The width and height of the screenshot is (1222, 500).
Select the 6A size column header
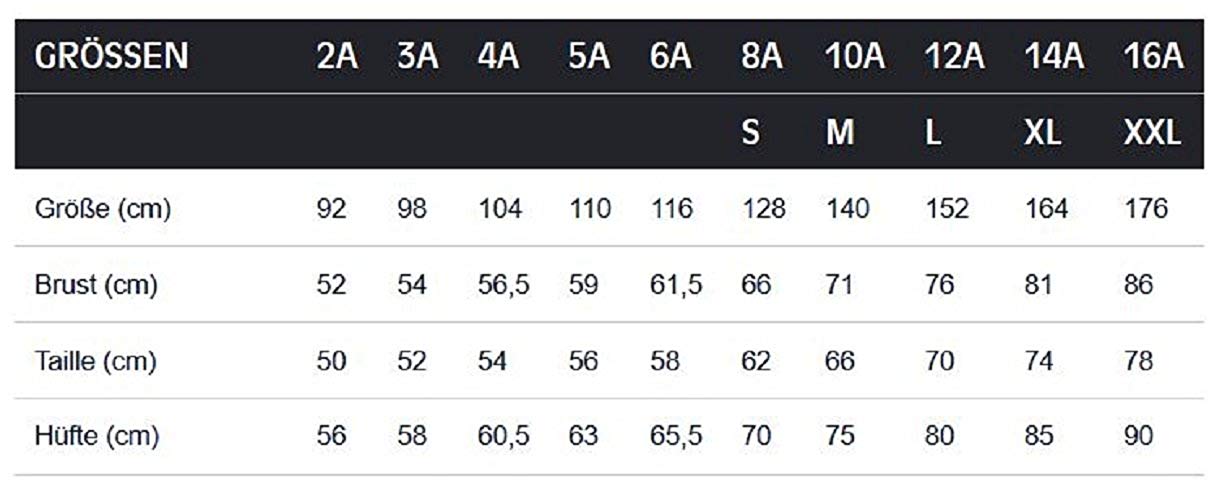click(671, 57)
